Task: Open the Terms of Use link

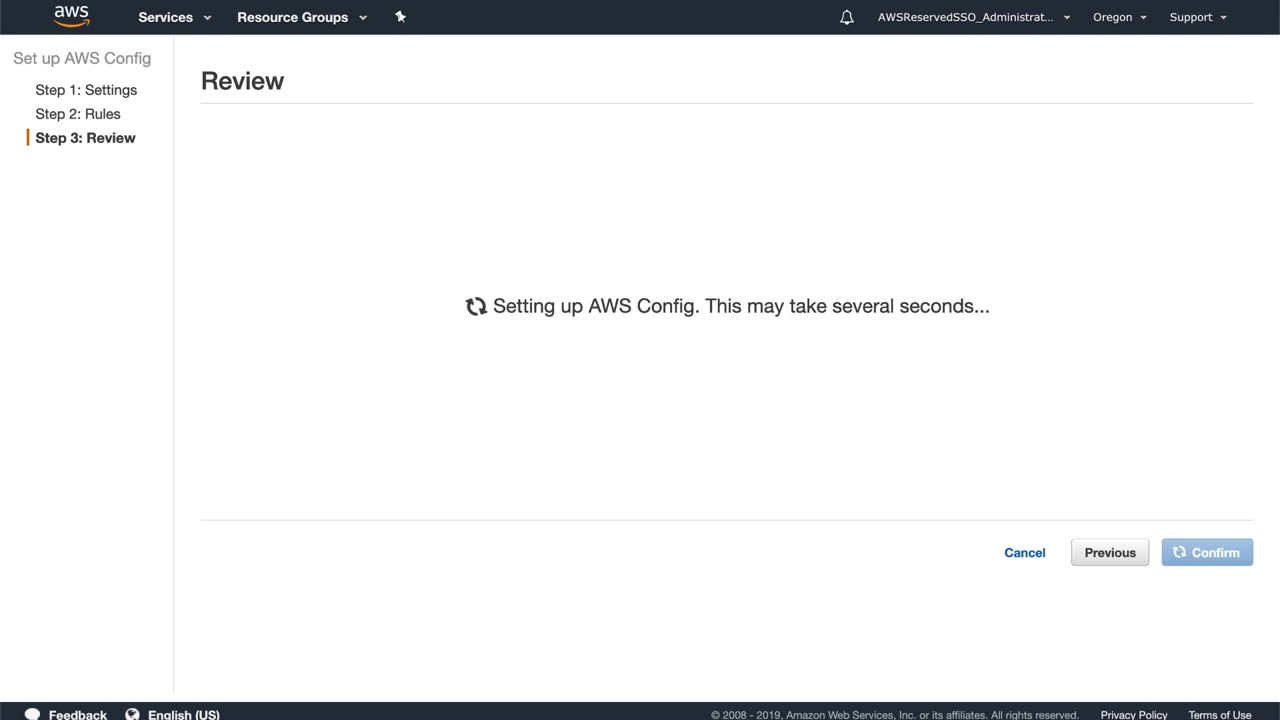Action: pos(1220,715)
